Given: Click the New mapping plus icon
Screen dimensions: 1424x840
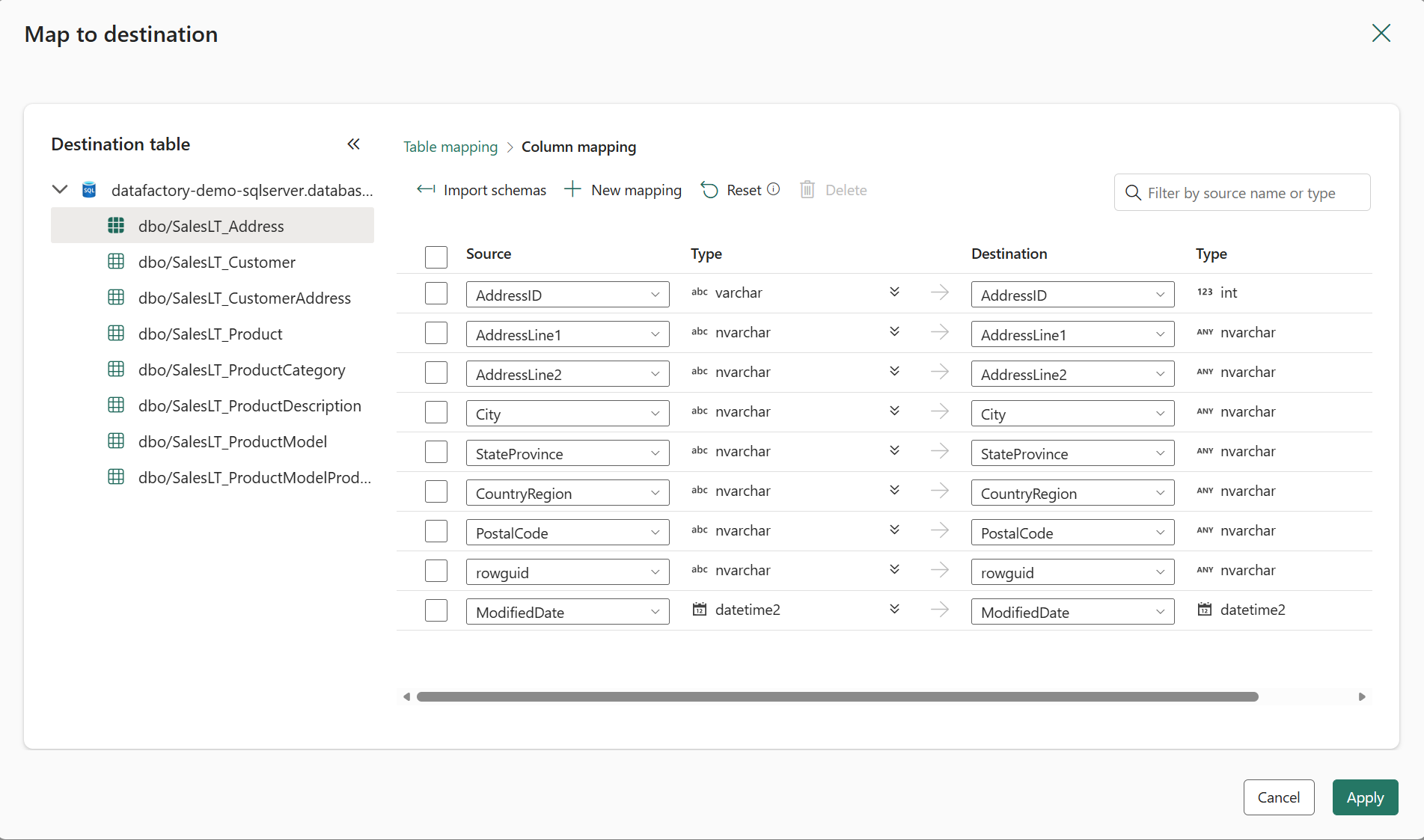Looking at the screenshot, I should (572, 189).
